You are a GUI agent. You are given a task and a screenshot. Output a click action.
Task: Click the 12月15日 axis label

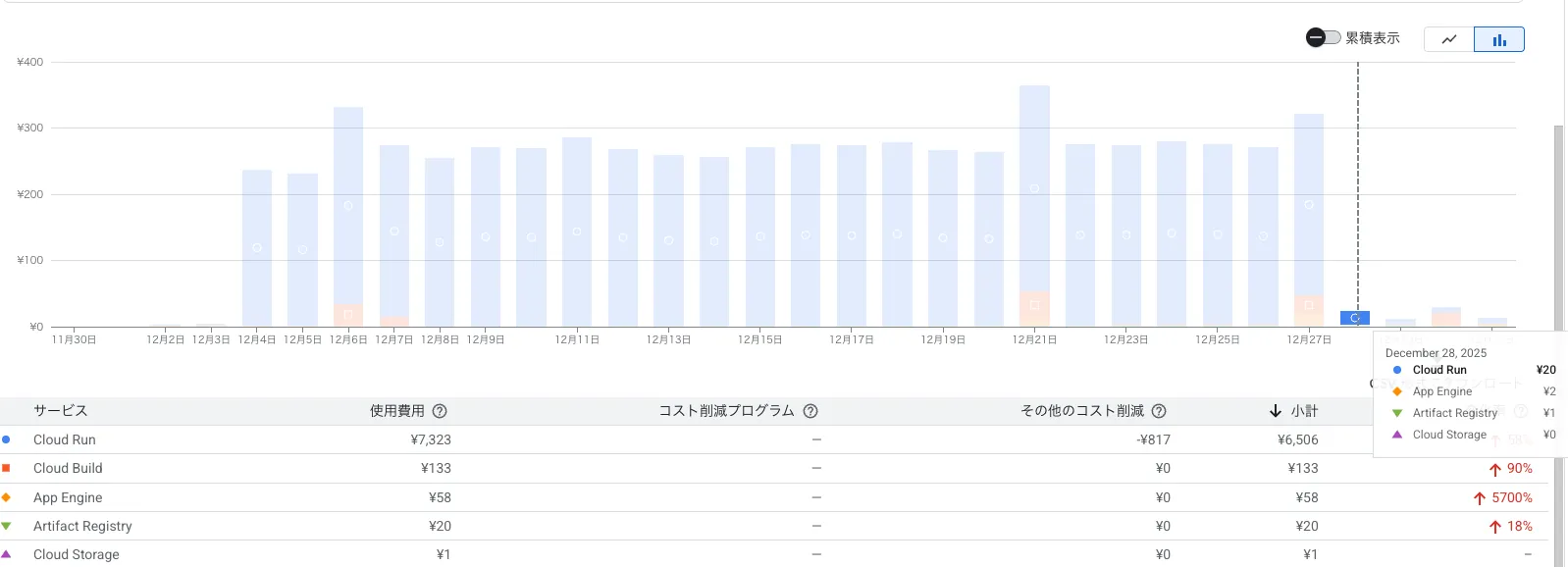(x=759, y=339)
